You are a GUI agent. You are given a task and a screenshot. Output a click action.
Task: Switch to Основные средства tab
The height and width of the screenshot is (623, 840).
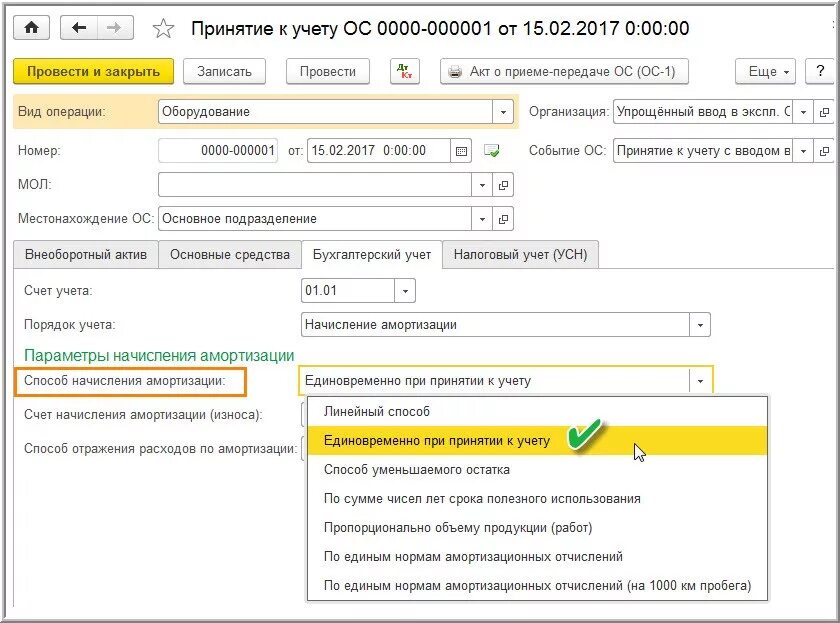(230, 254)
